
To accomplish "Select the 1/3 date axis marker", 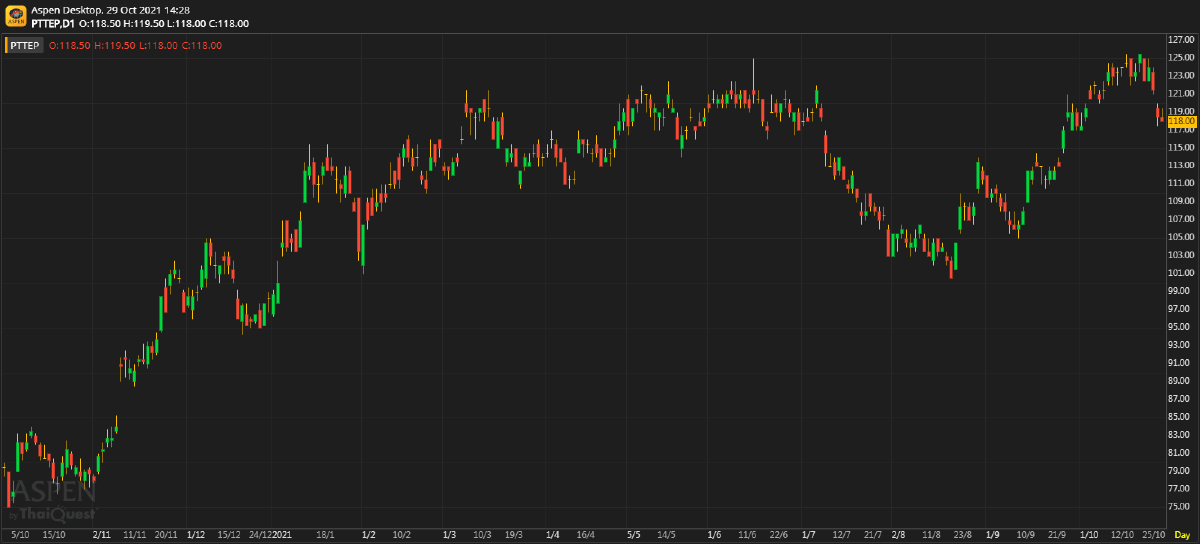I will tap(449, 535).
